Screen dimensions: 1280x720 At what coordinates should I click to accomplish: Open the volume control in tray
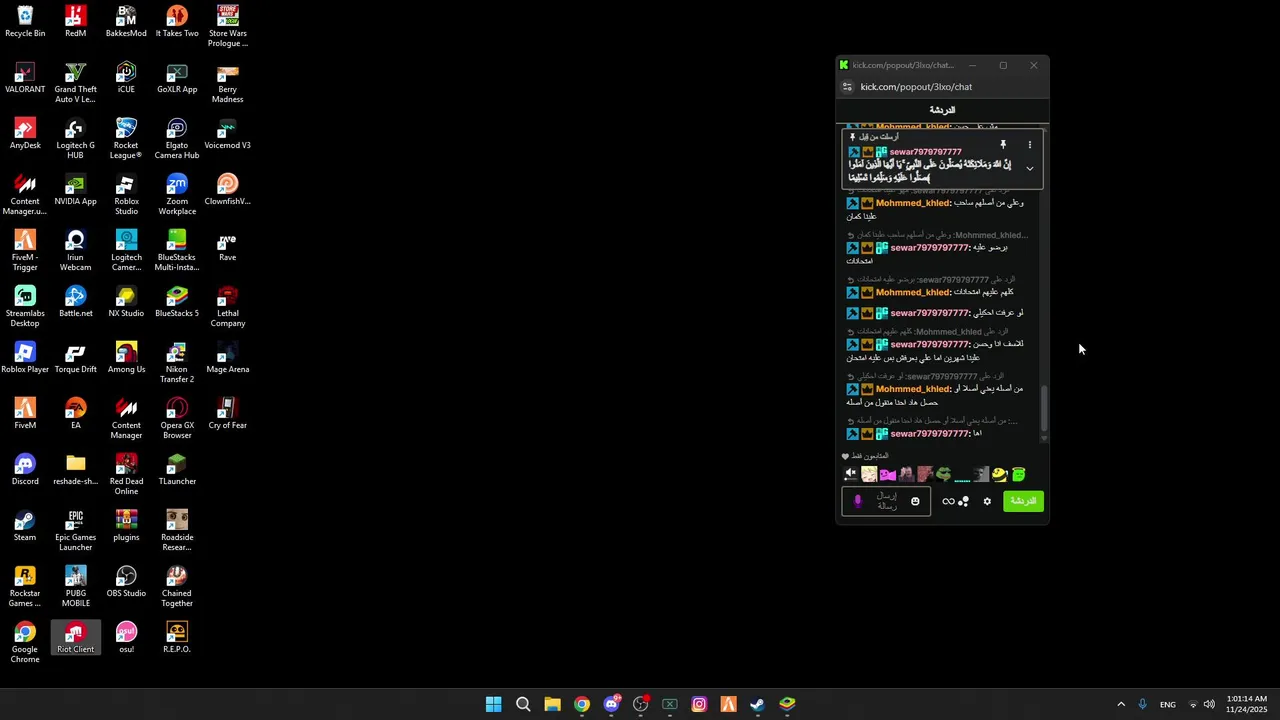pyautogui.click(x=1209, y=704)
